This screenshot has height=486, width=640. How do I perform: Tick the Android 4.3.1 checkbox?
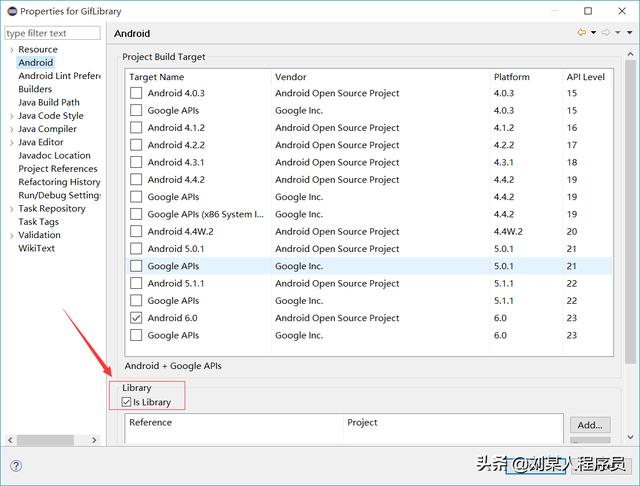coord(136,162)
